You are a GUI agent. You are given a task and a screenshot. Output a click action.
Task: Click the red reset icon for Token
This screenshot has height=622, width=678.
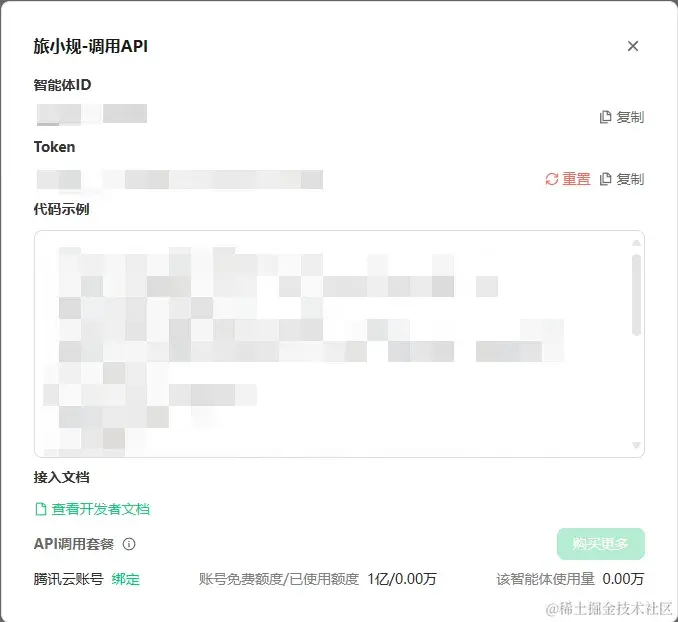(x=552, y=179)
